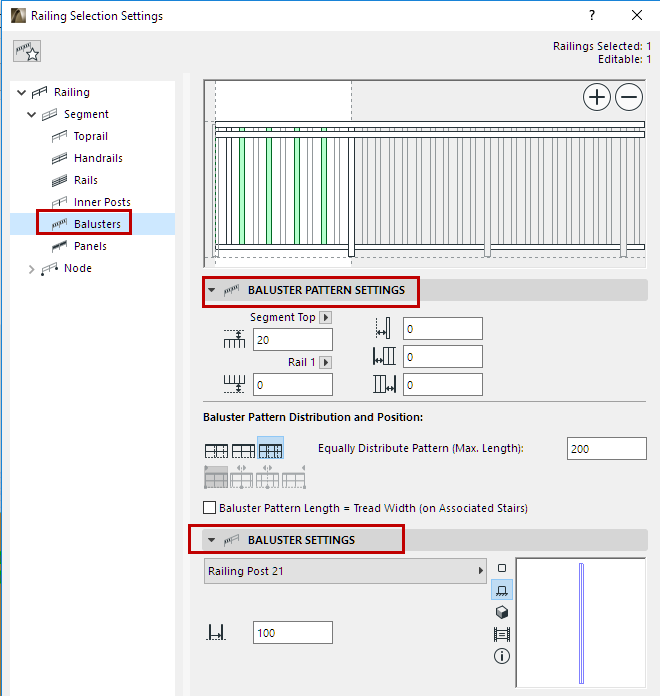
Task: Open the Favorites star button
Action: click(x=27, y=51)
